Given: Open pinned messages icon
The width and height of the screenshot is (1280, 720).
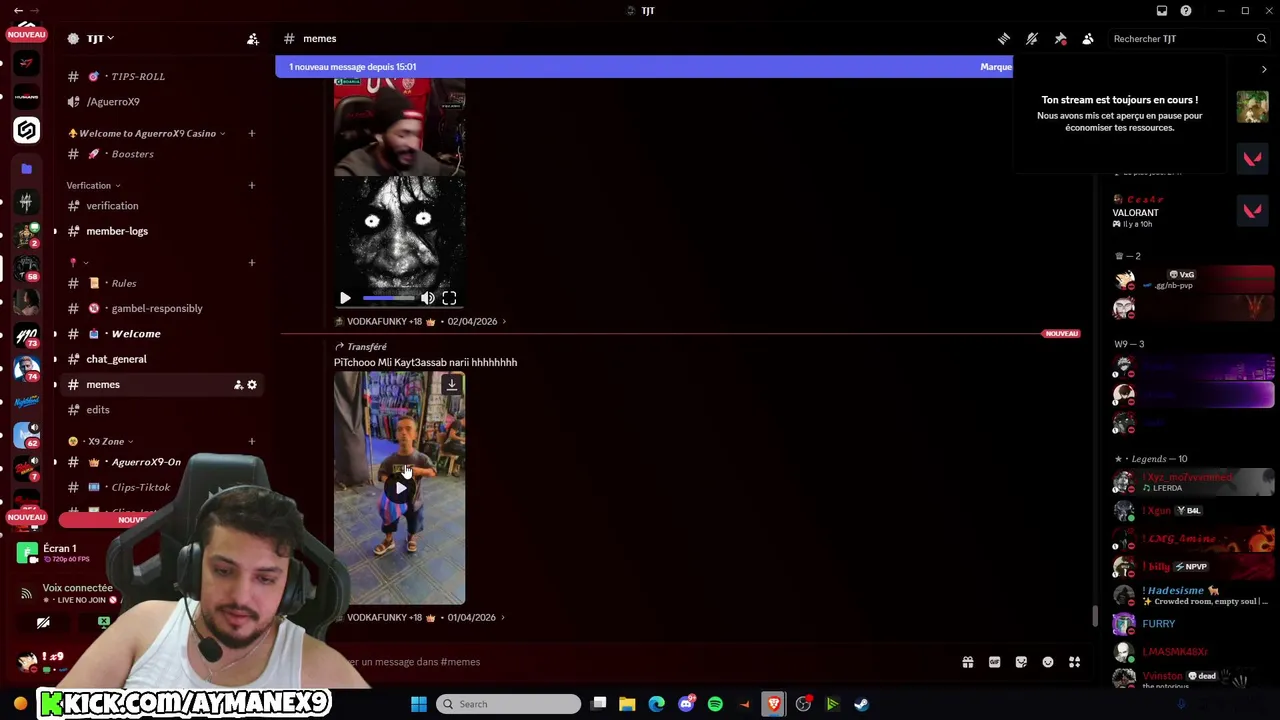Looking at the screenshot, I should coord(1060,39).
